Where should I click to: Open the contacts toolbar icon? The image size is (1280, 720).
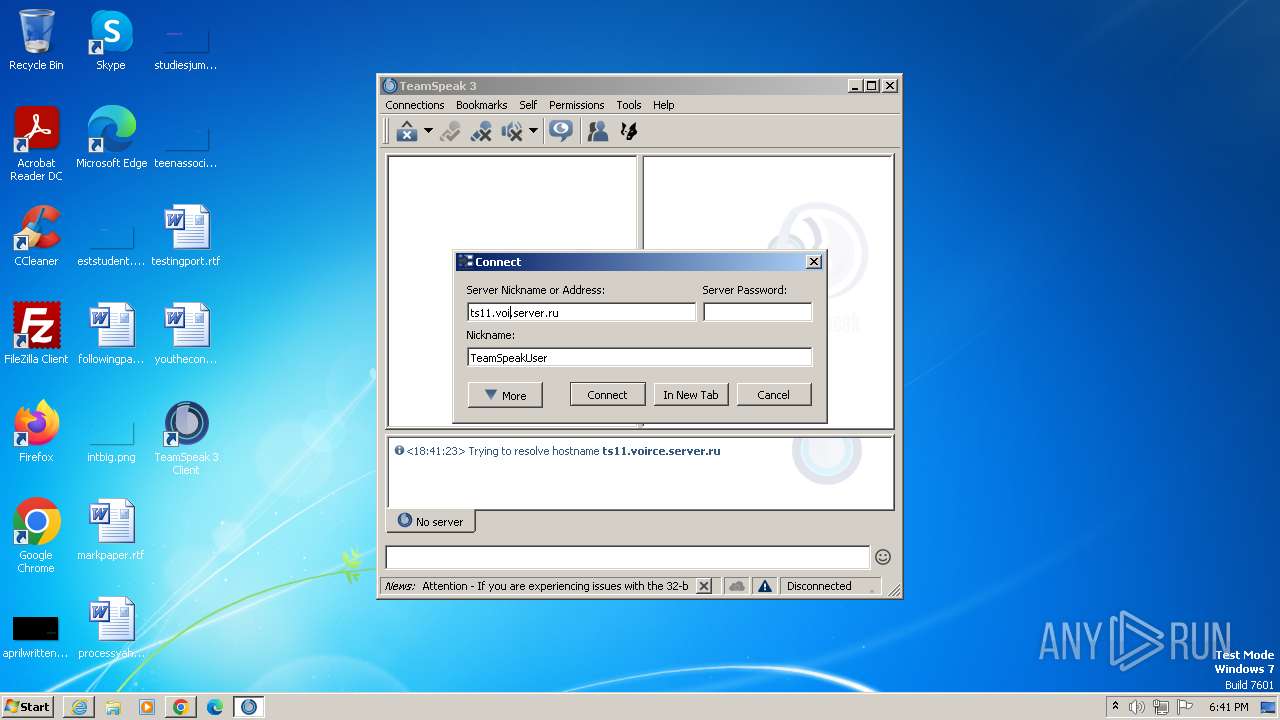(x=598, y=131)
